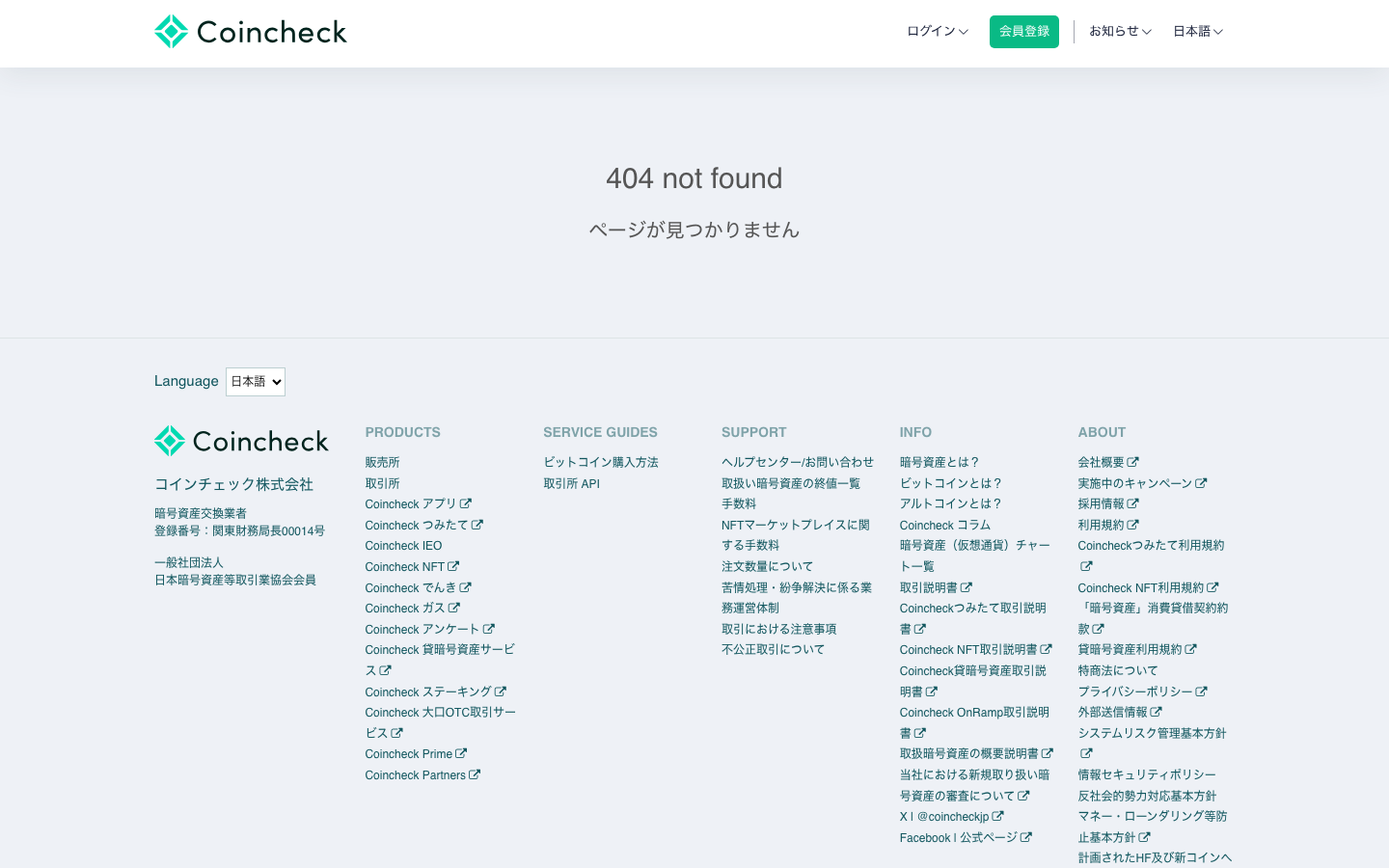Open 不公正取引について
Screen dimensions: 1389x868
pos(774,650)
